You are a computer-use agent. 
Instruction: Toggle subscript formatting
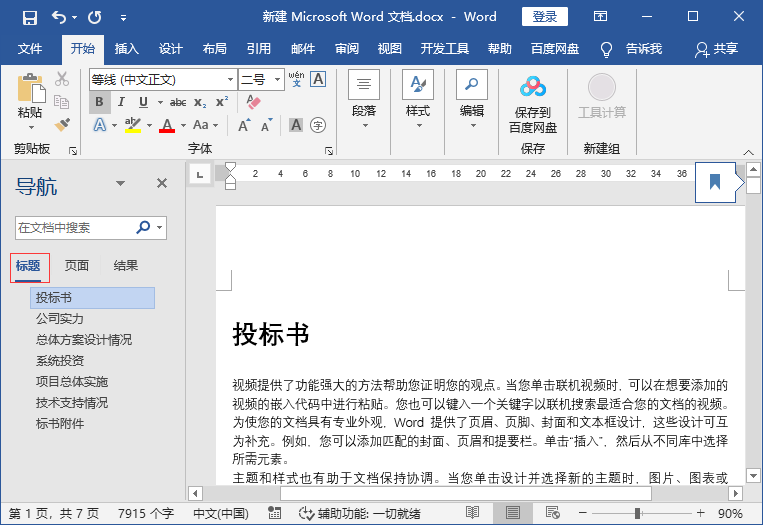[x=200, y=102]
